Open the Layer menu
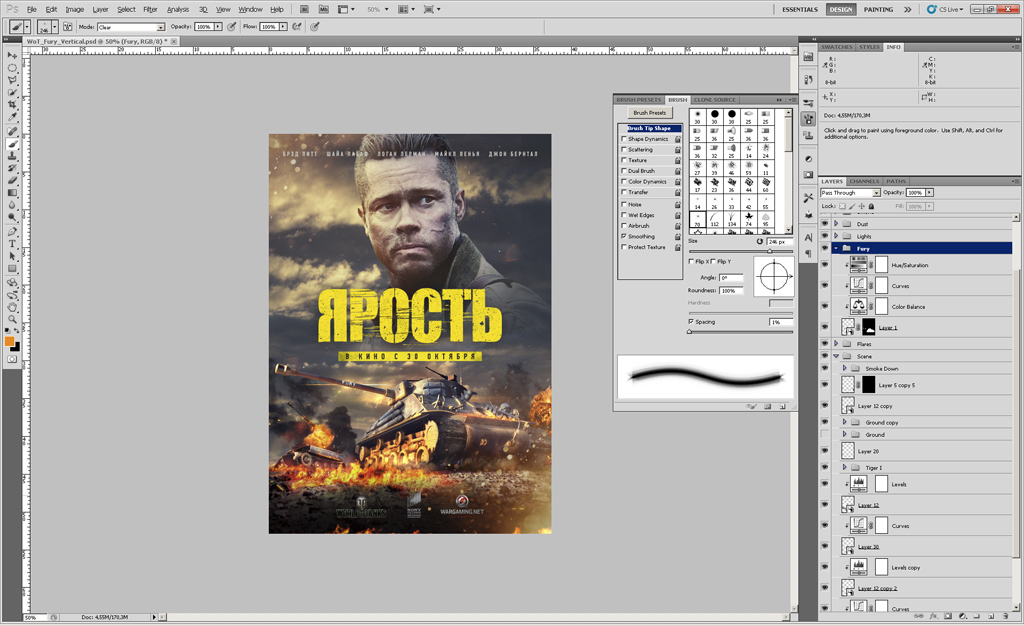 [101, 9]
